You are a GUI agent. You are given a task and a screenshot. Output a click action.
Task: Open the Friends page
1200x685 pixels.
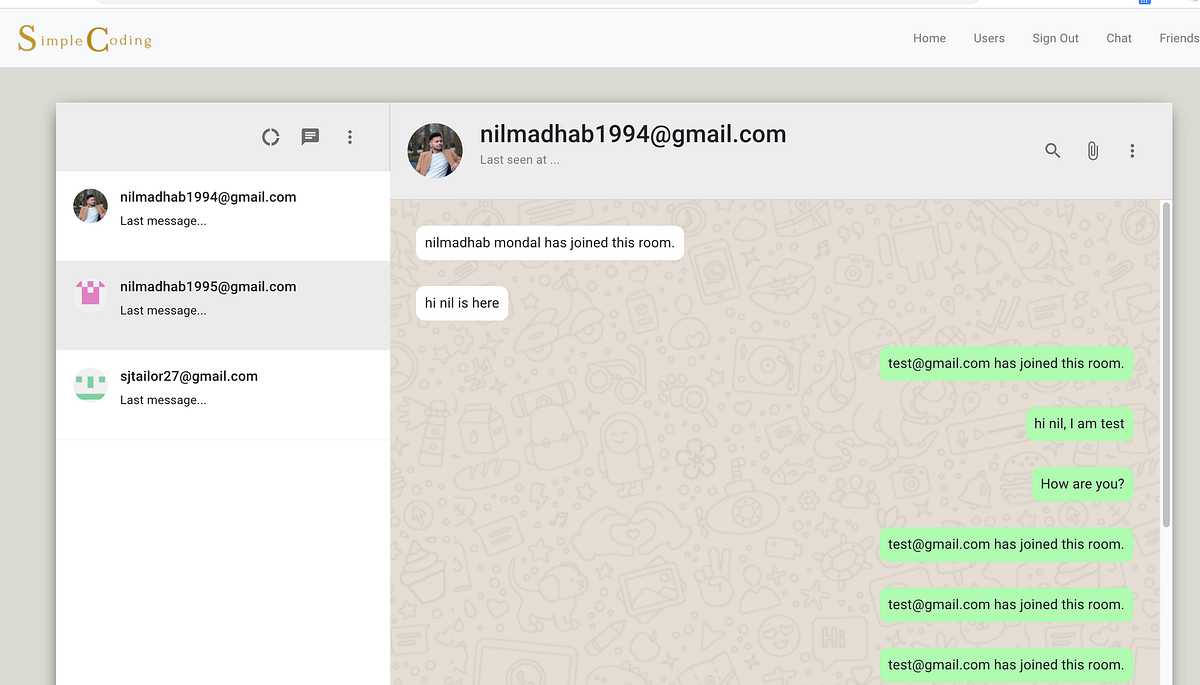pyautogui.click(x=1179, y=38)
